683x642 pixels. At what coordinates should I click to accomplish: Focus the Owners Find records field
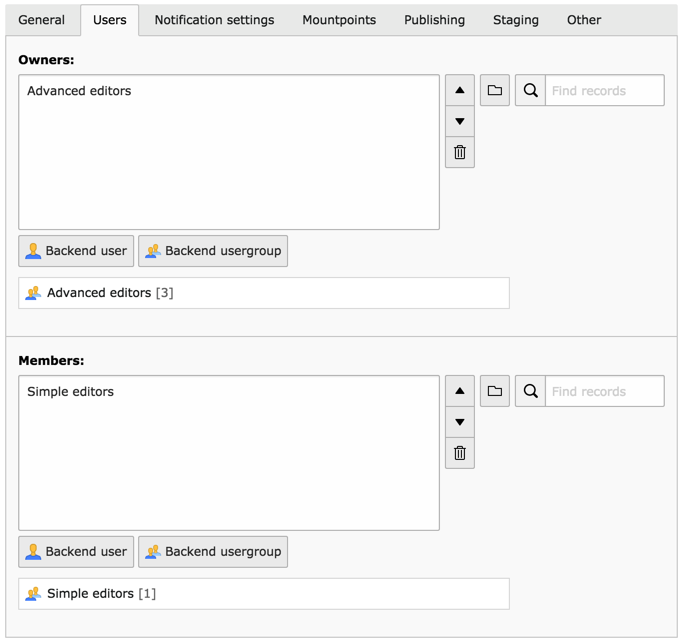pos(604,91)
